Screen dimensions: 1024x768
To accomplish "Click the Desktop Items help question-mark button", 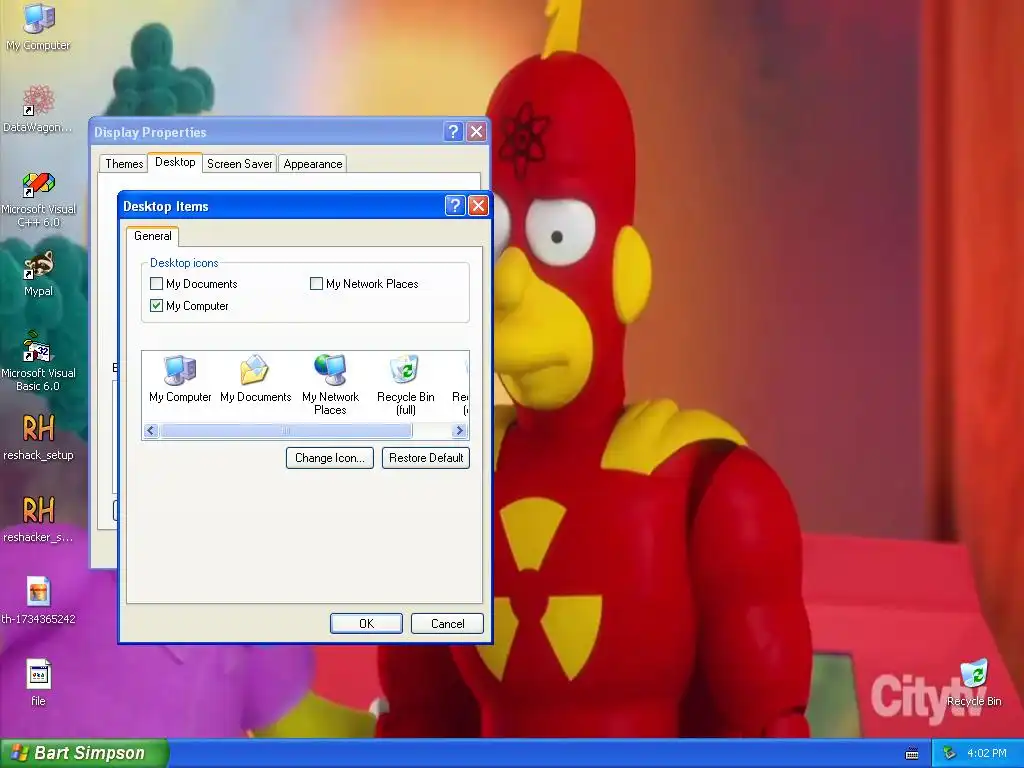I will tap(455, 206).
